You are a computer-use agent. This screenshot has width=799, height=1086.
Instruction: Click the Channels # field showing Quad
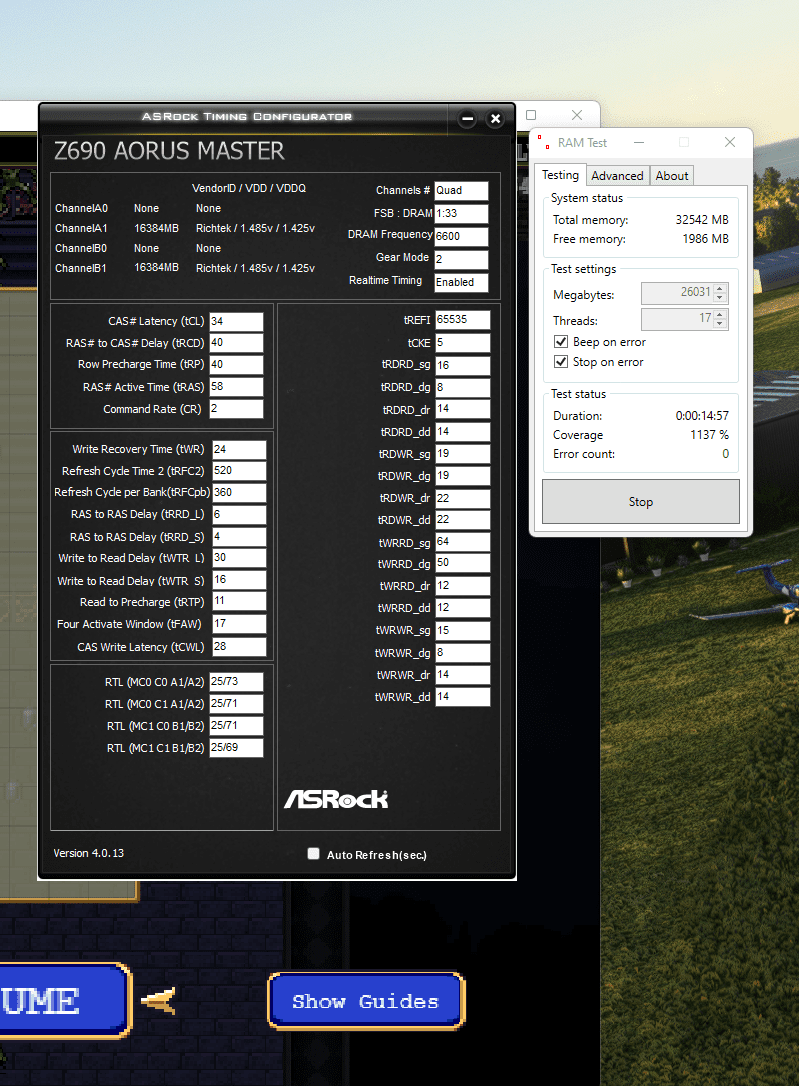coord(461,190)
